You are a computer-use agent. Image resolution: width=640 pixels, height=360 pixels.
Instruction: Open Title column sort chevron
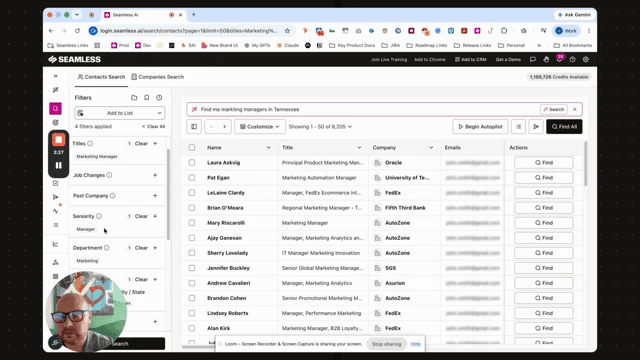pos(359,147)
